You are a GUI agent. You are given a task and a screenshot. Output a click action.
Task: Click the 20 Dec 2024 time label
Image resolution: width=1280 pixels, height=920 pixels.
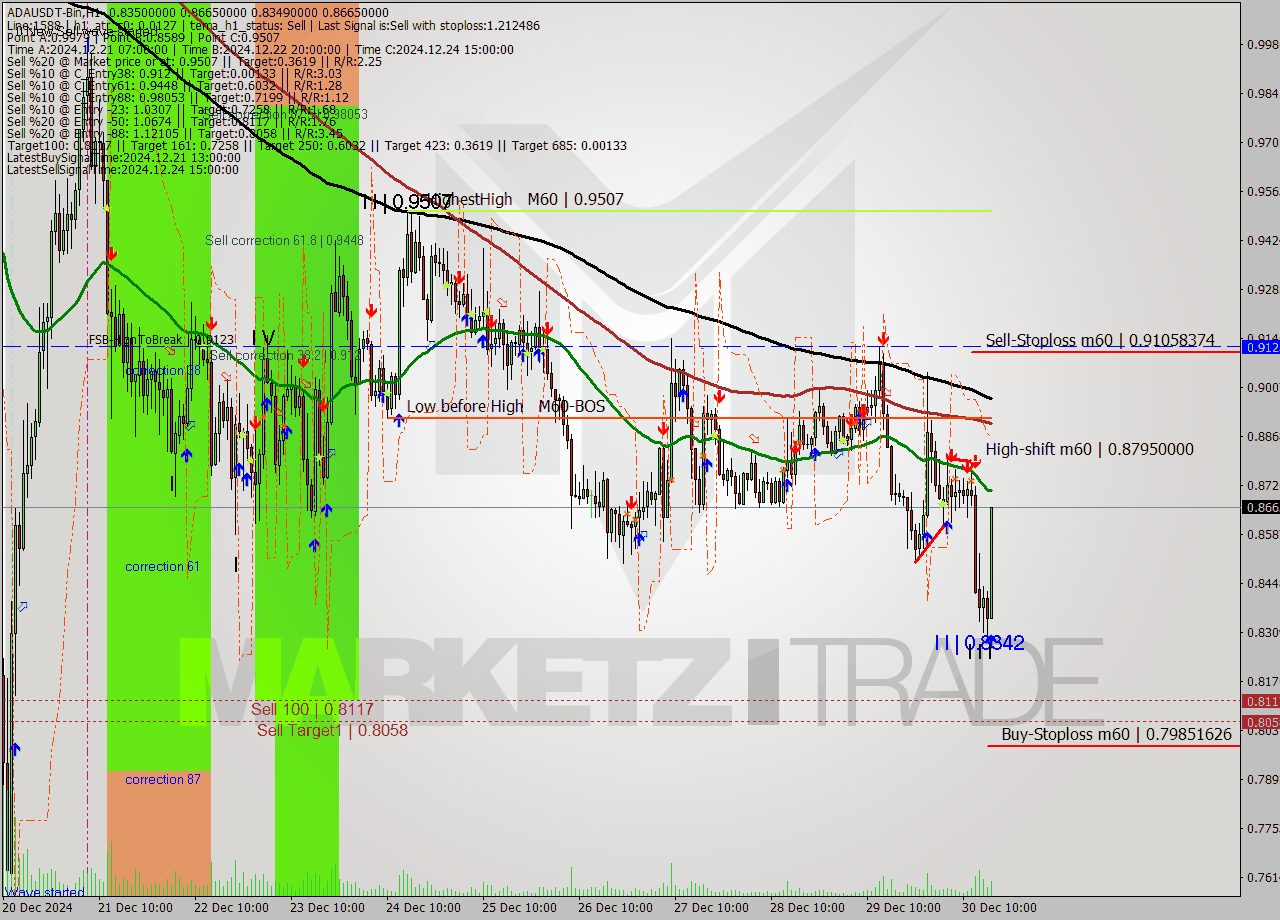click(37, 908)
